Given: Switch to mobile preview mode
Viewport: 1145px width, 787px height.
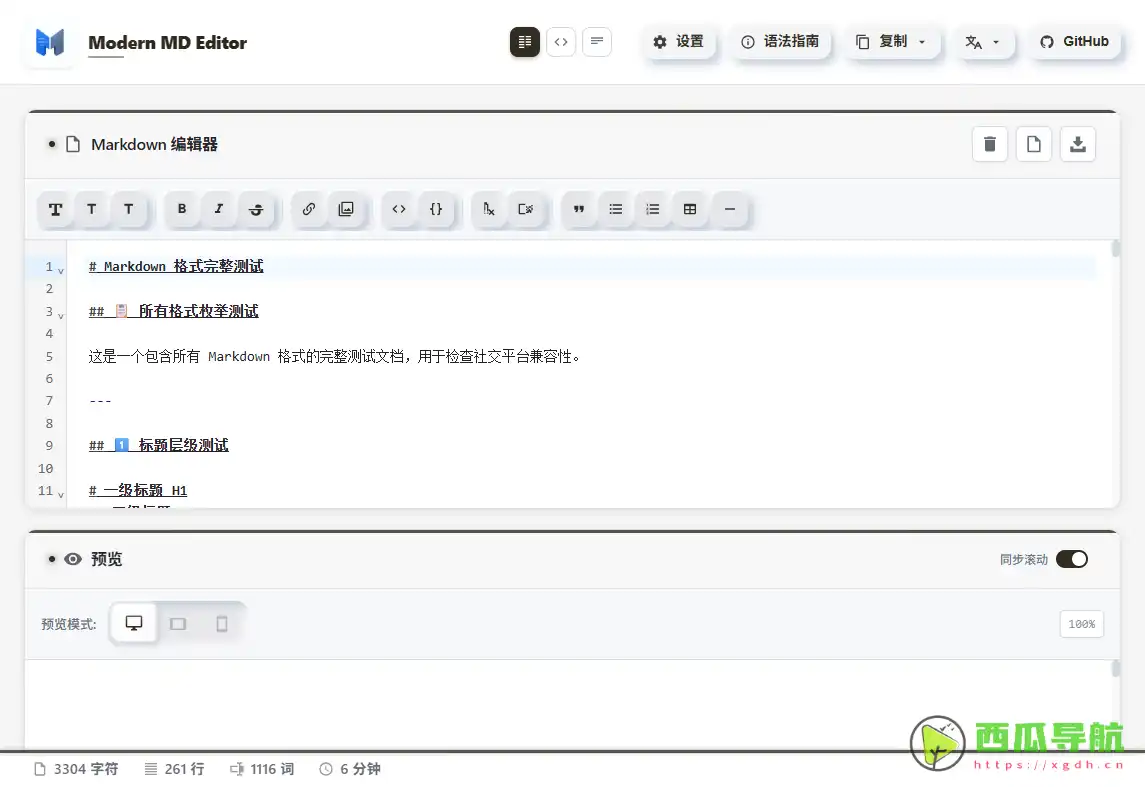Looking at the screenshot, I should pos(221,623).
